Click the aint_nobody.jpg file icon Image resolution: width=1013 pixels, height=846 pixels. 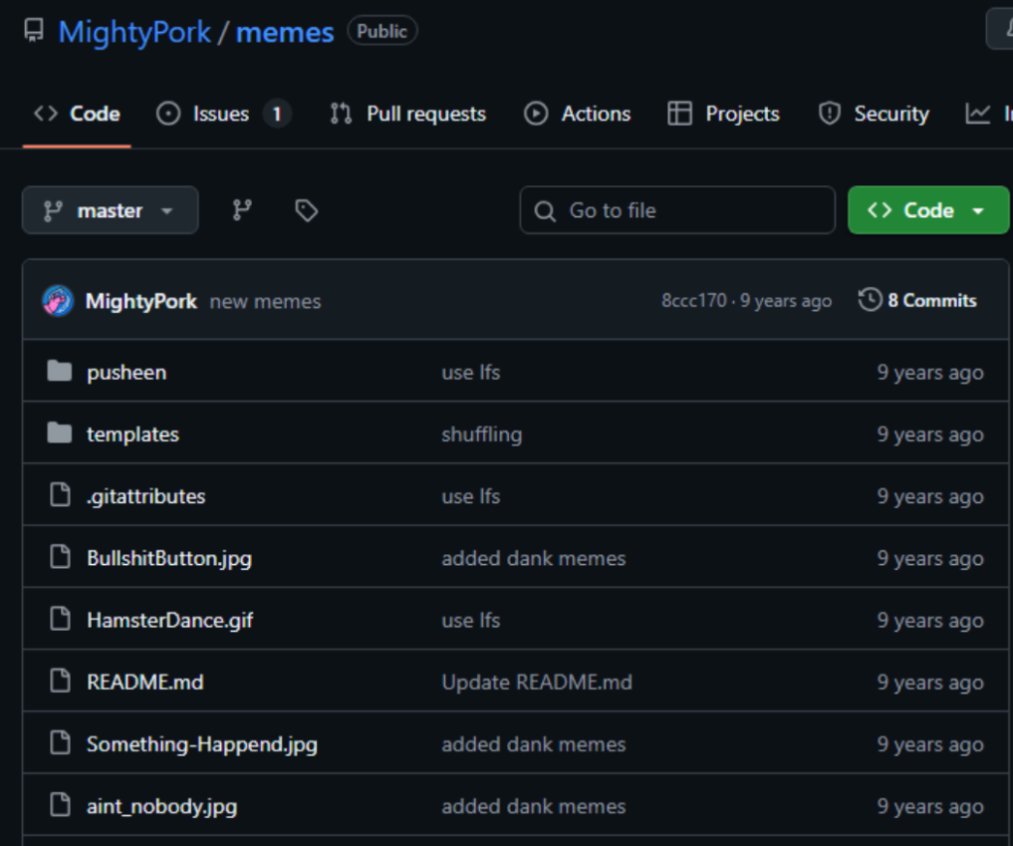pos(60,805)
